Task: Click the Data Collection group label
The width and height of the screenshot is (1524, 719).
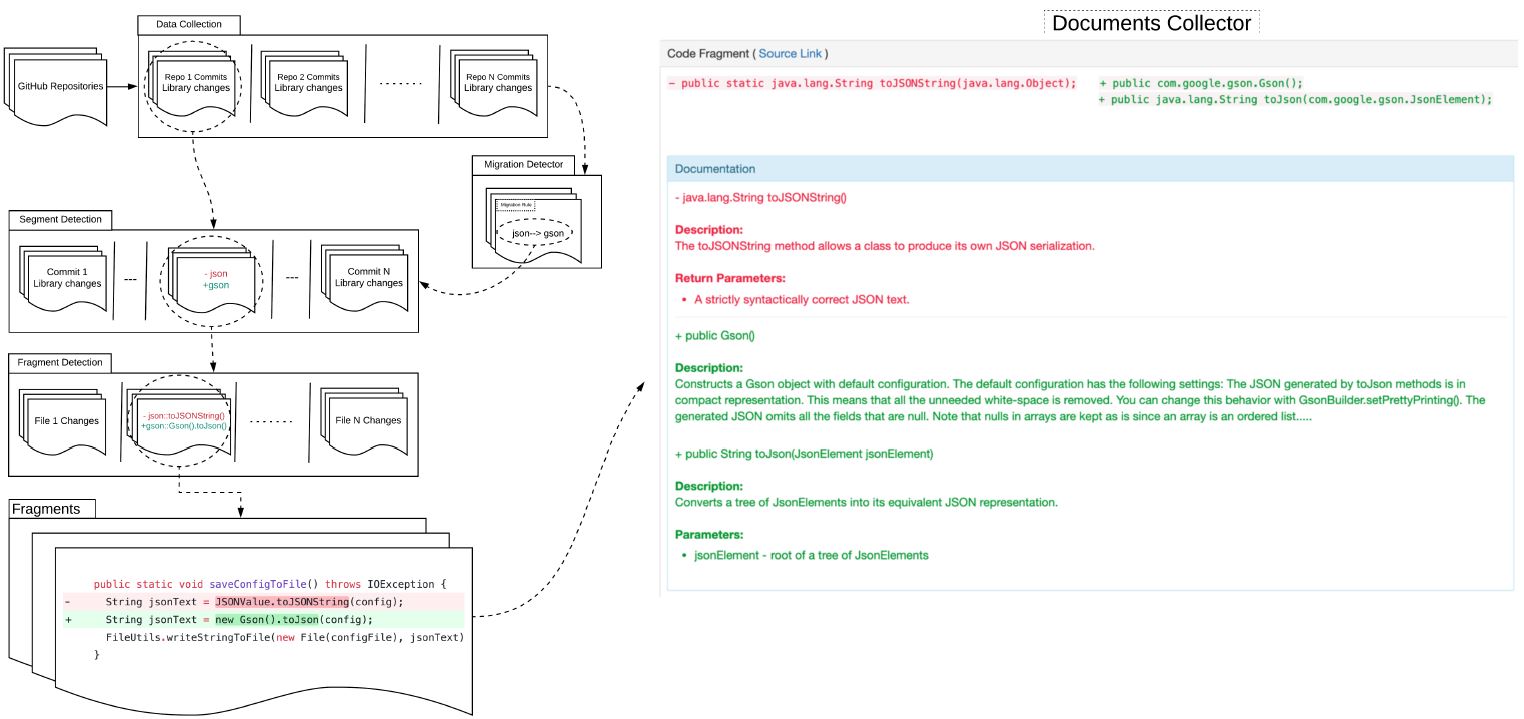Action: click(x=188, y=24)
